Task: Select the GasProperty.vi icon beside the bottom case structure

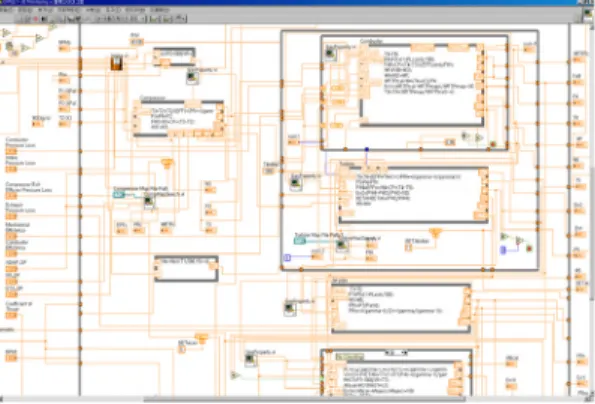Action: pyautogui.click(x=250, y=360)
